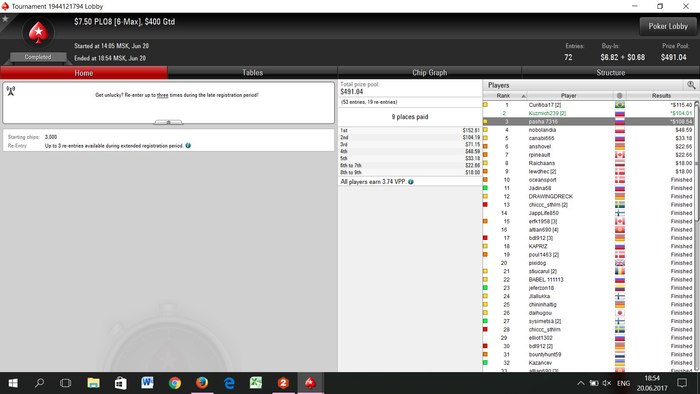Select player JappLife850 in the list
The image size is (700, 394).
(588, 213)
